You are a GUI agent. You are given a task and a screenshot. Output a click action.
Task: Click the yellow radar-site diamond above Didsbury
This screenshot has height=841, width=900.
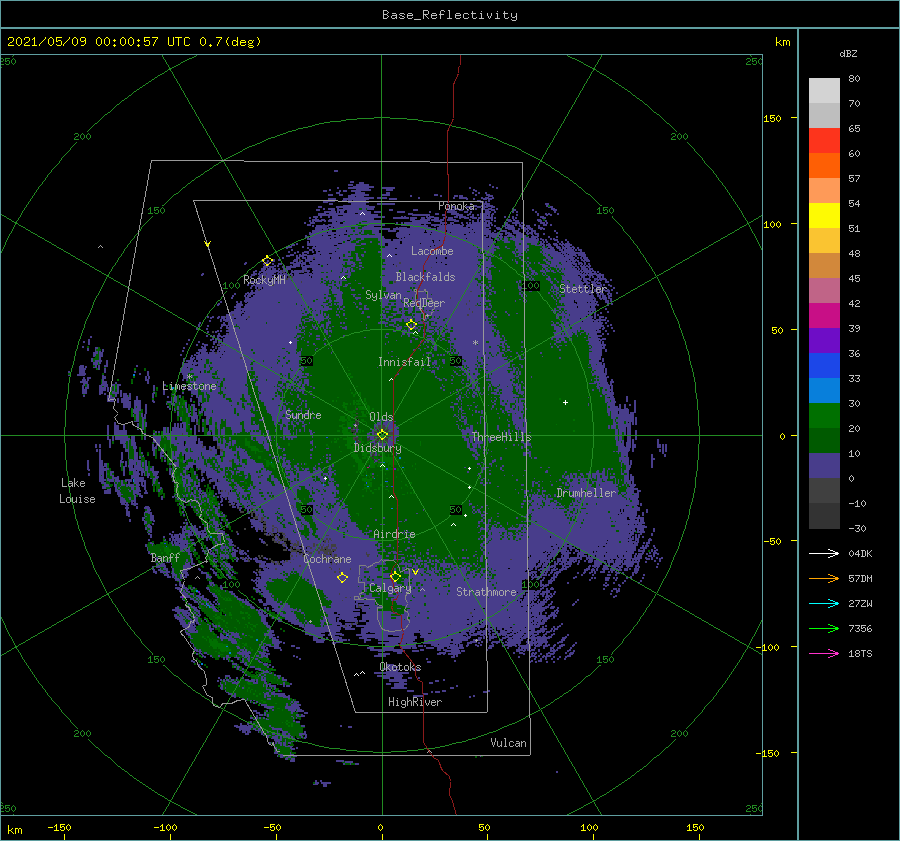click(382, 435)
